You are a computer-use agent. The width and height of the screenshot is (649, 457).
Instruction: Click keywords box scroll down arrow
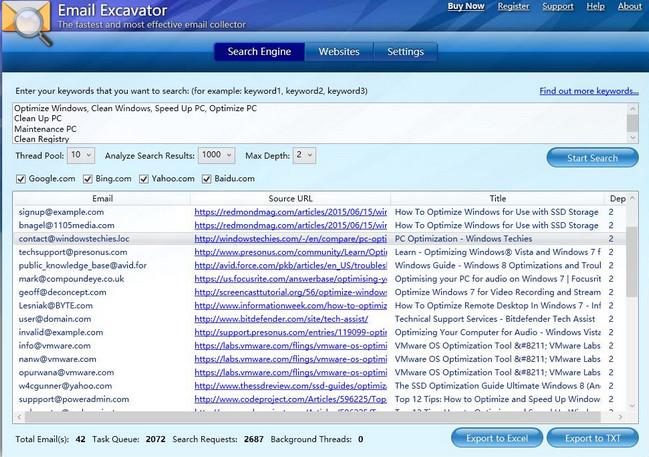[632, 137]
